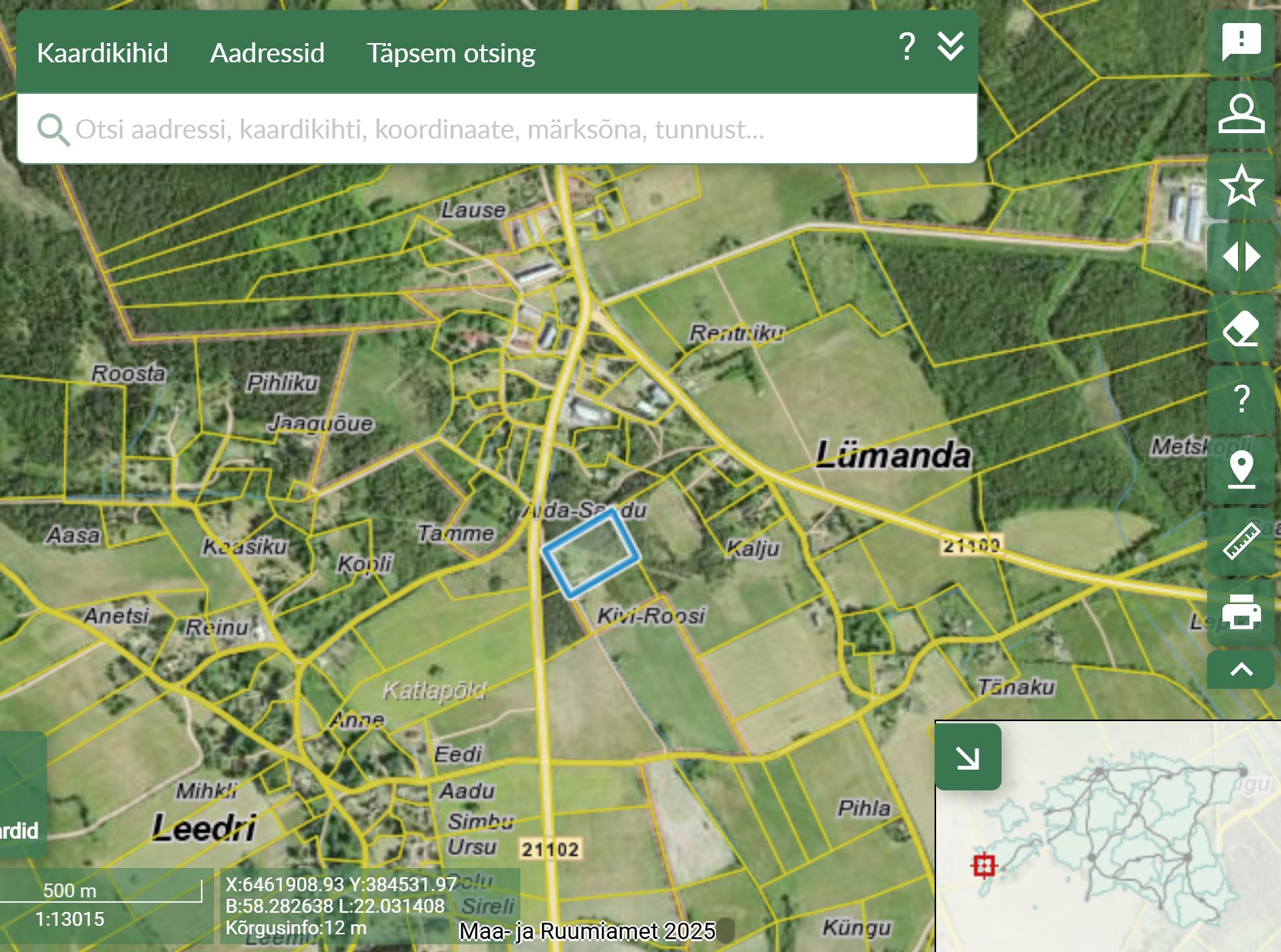Screen dimensions: 1281x952
Task: Expand search panel with double chevron
Action: [x=951, y=47]
